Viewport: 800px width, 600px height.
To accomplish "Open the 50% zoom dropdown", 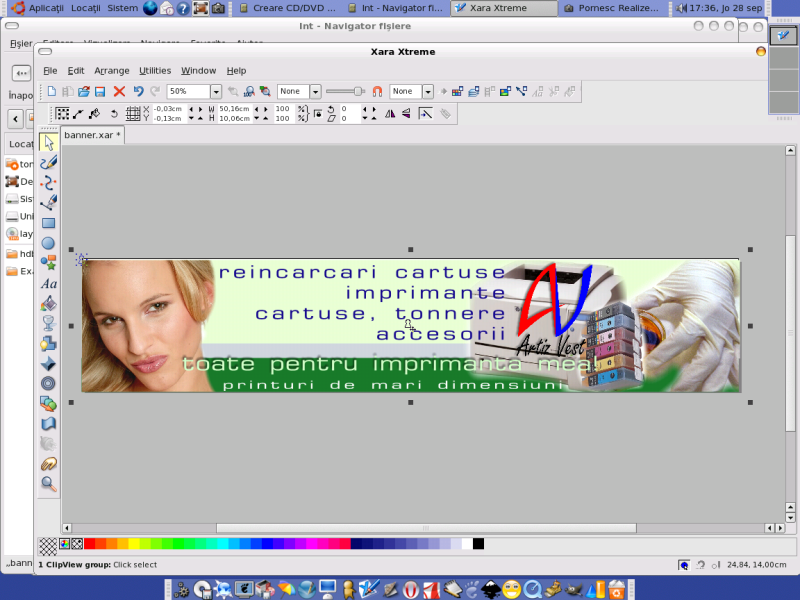I will [216, 91].
